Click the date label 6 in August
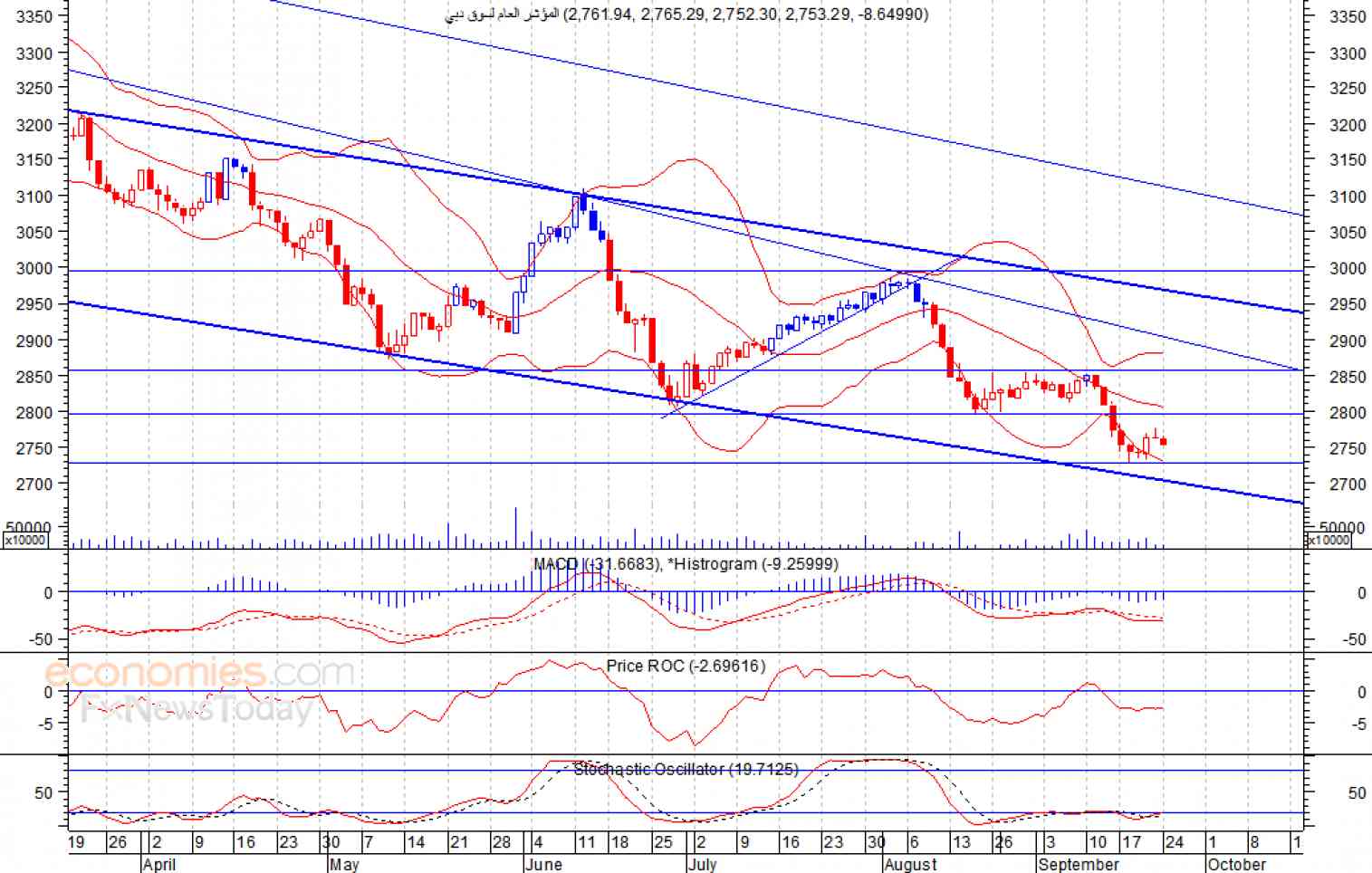Image resolution: width=1372 pixels, height=873 pixels. [913, 843]
